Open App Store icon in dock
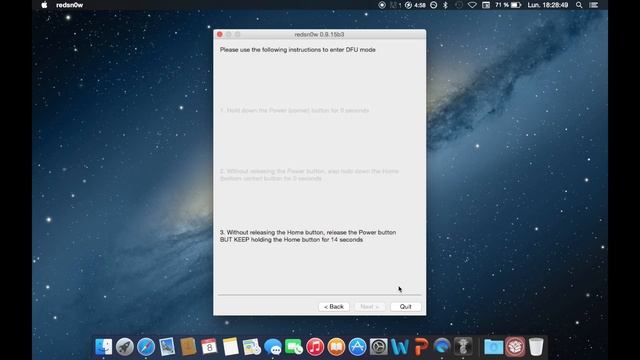 [358, 347]
